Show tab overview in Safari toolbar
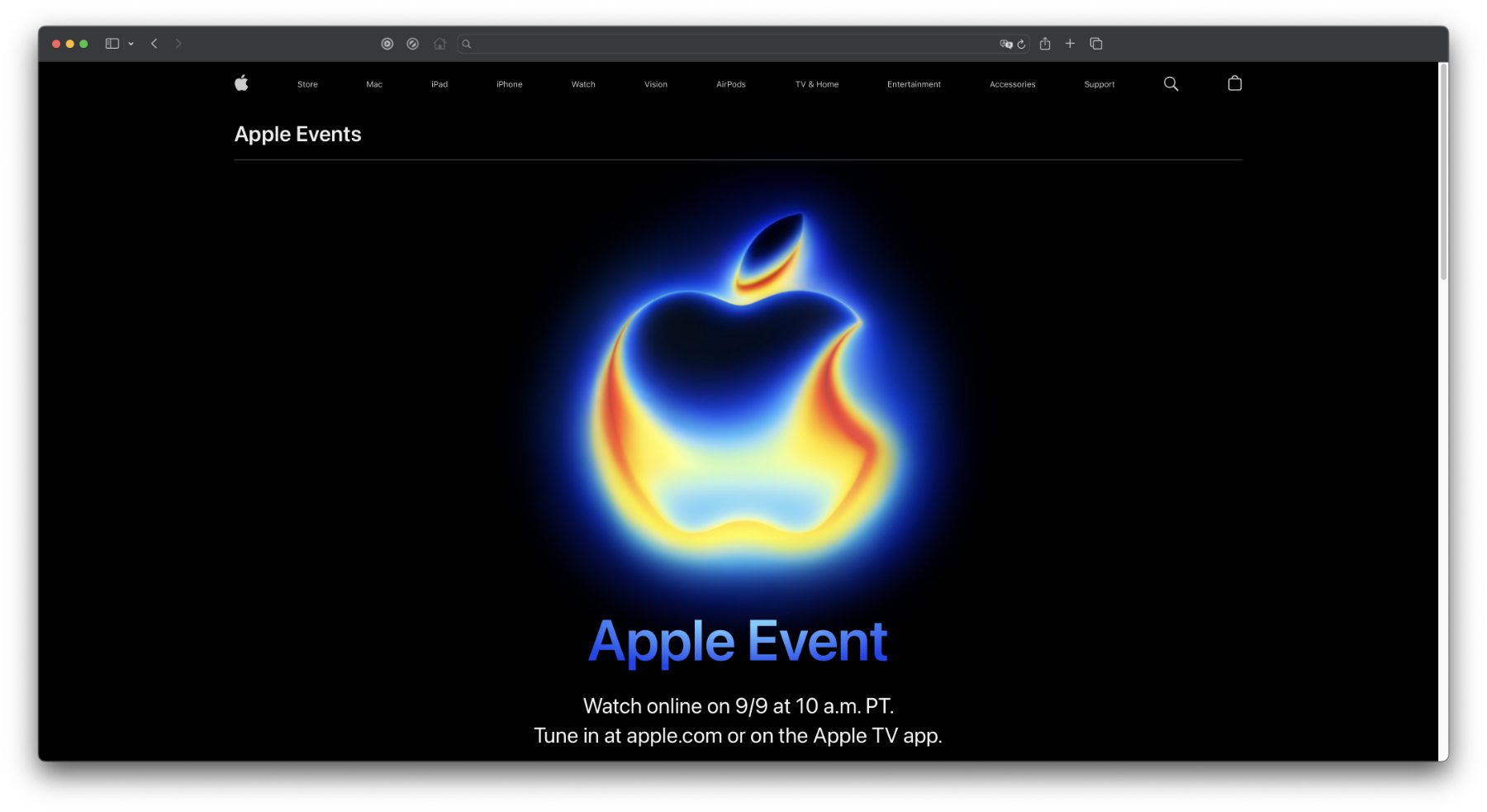1487x812 pixels. 1096,44
